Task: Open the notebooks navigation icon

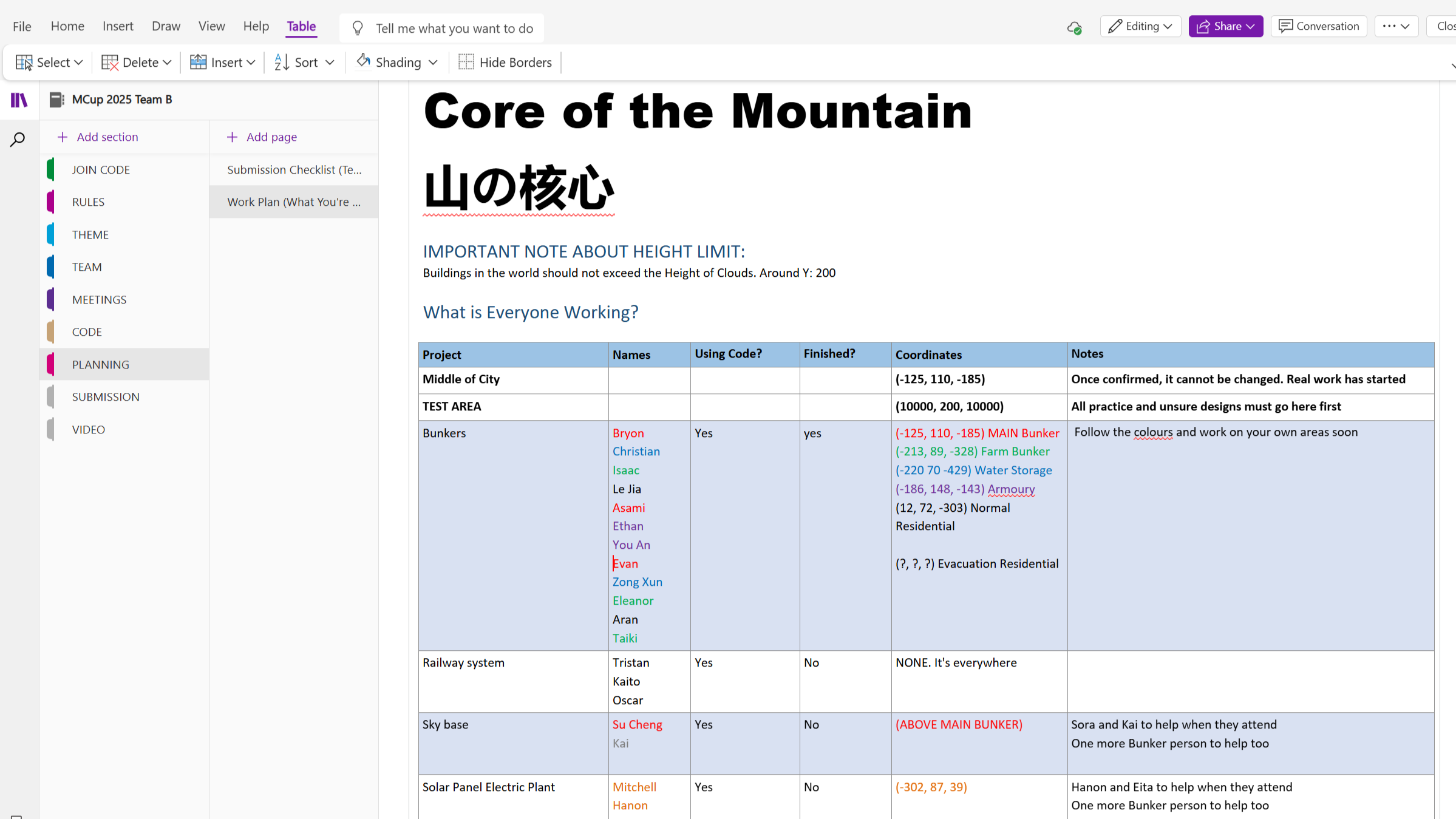Action: pos(19,100)
